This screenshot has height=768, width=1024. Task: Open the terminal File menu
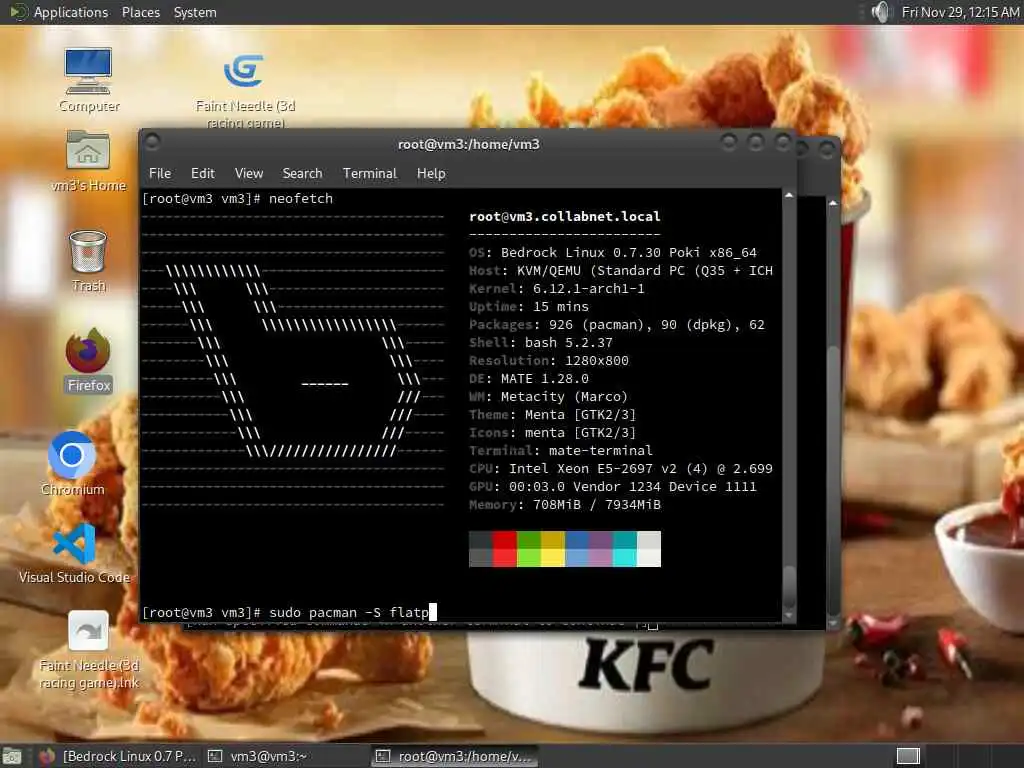[x=159, y=173]
